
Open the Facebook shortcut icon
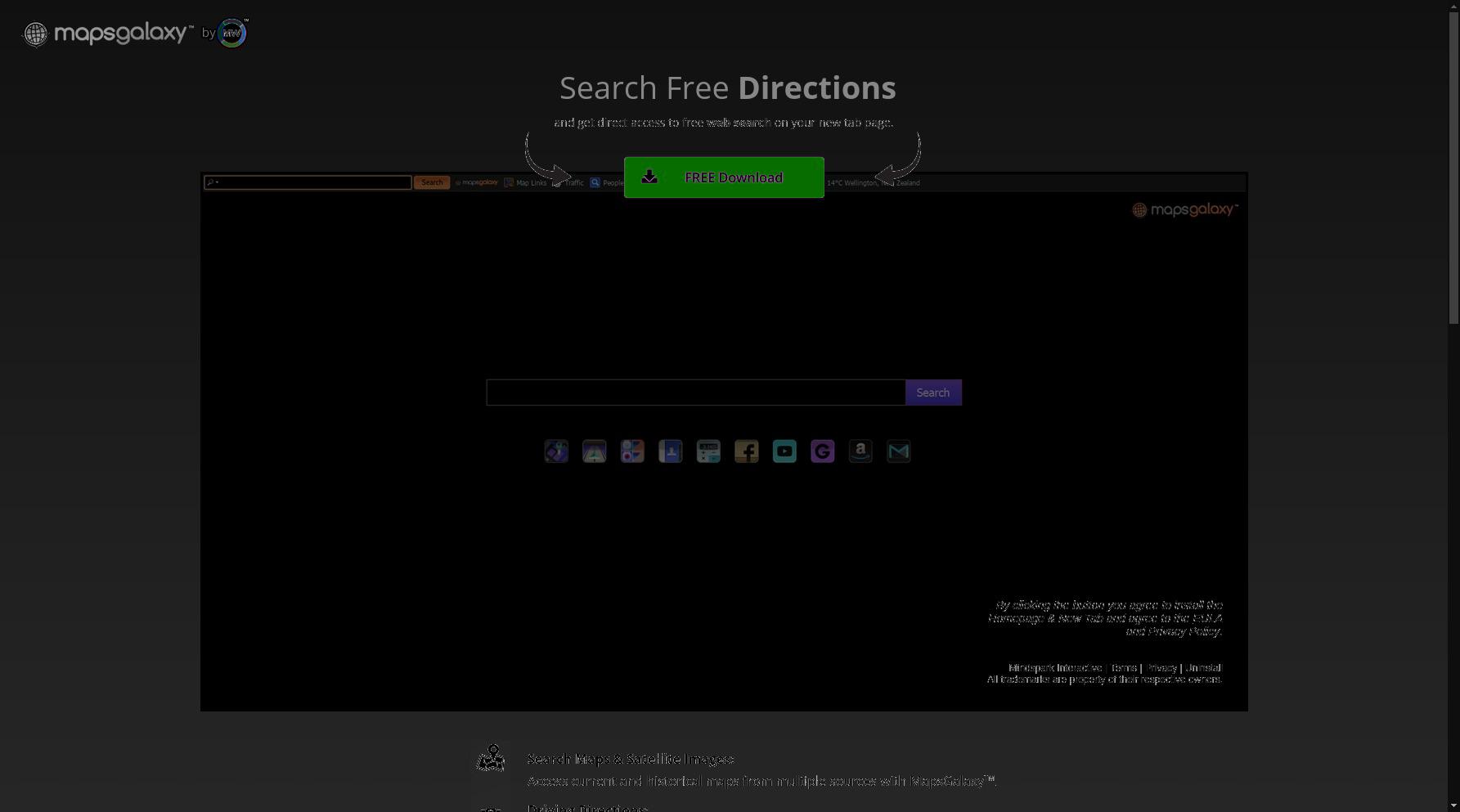tap(747, 451)
